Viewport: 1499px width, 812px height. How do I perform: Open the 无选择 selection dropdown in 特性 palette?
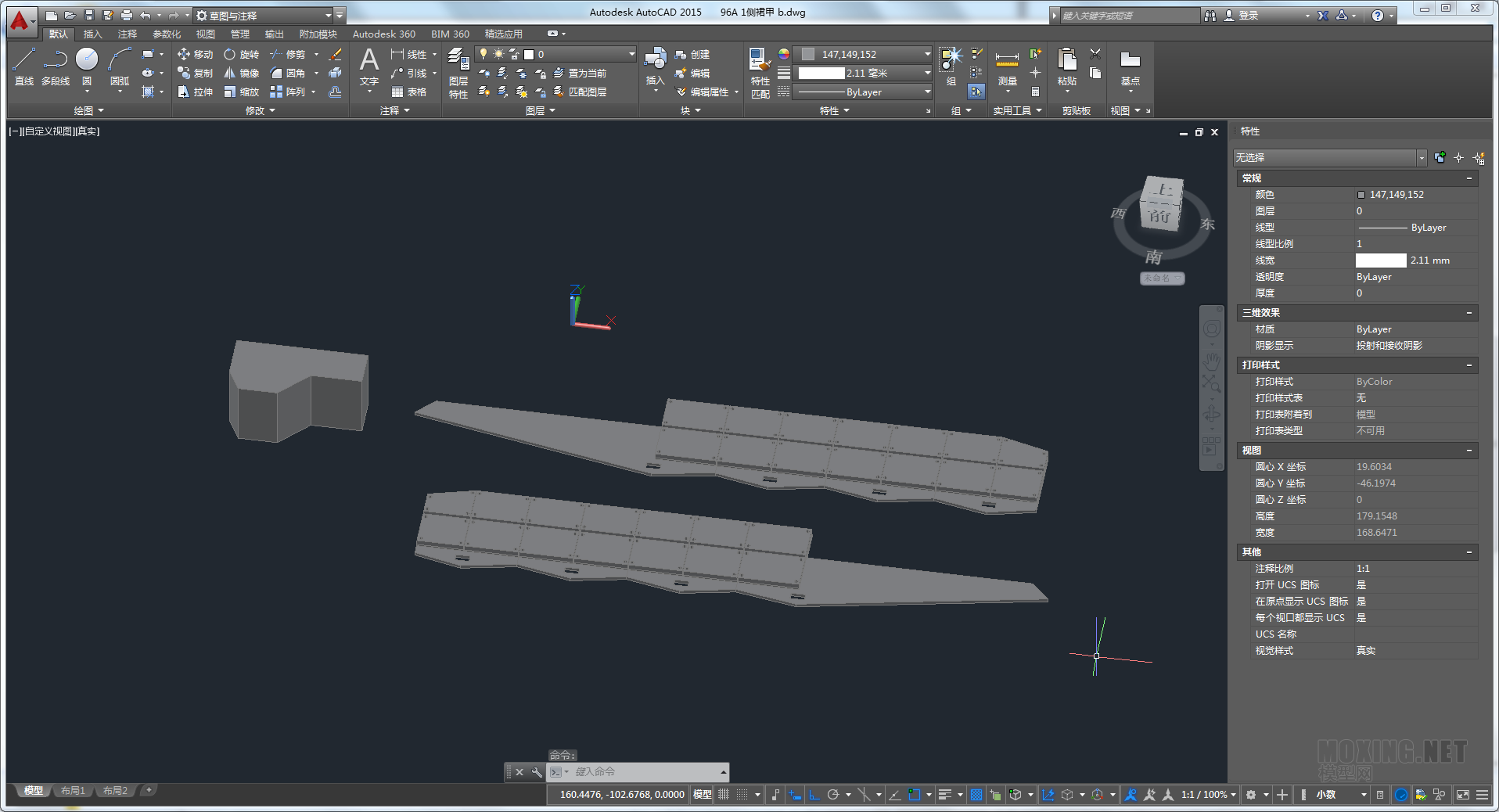(1329, 157)
